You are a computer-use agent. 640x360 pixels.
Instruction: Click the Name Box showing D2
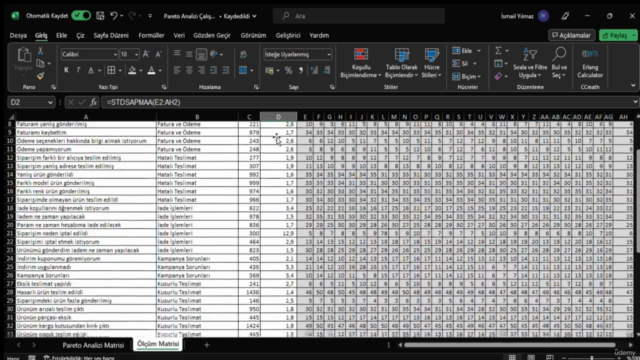pyautogui.click(x=31, y=102)
